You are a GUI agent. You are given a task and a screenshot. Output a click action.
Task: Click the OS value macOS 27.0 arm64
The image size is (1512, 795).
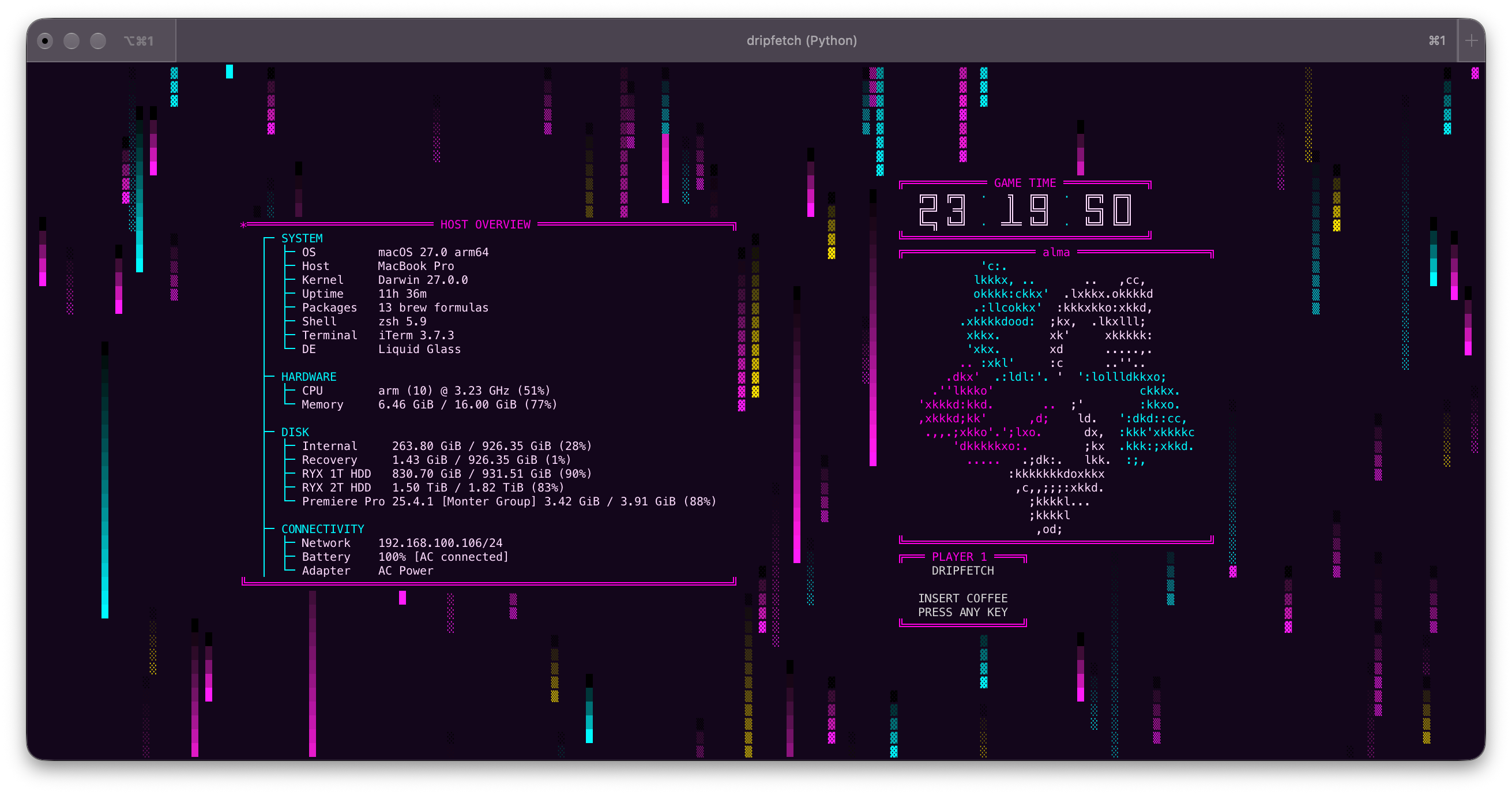(x=433, y=253)
